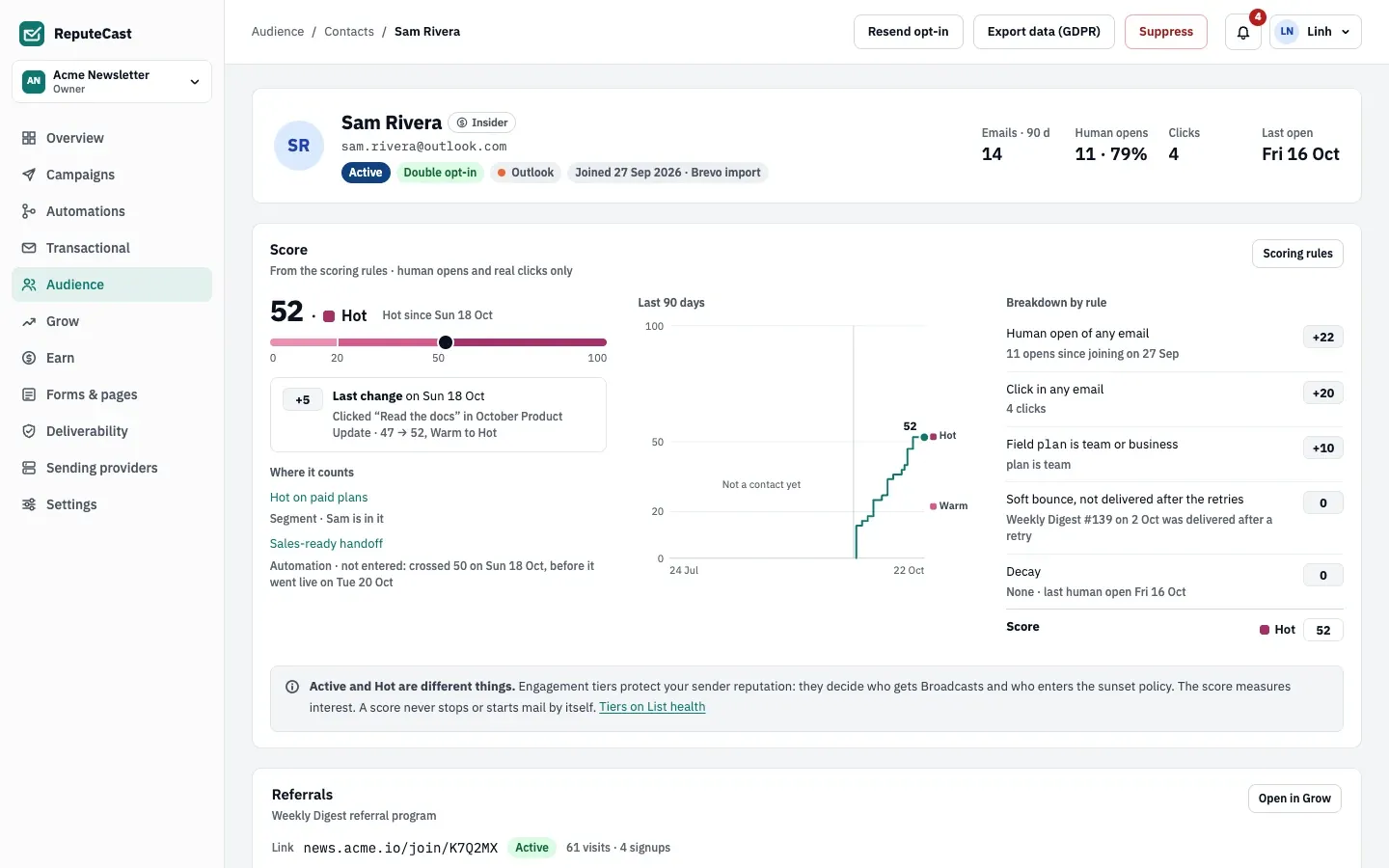Expand the Acme Newsletter workspace switcher
The image size is (1389, 868).
112,81
